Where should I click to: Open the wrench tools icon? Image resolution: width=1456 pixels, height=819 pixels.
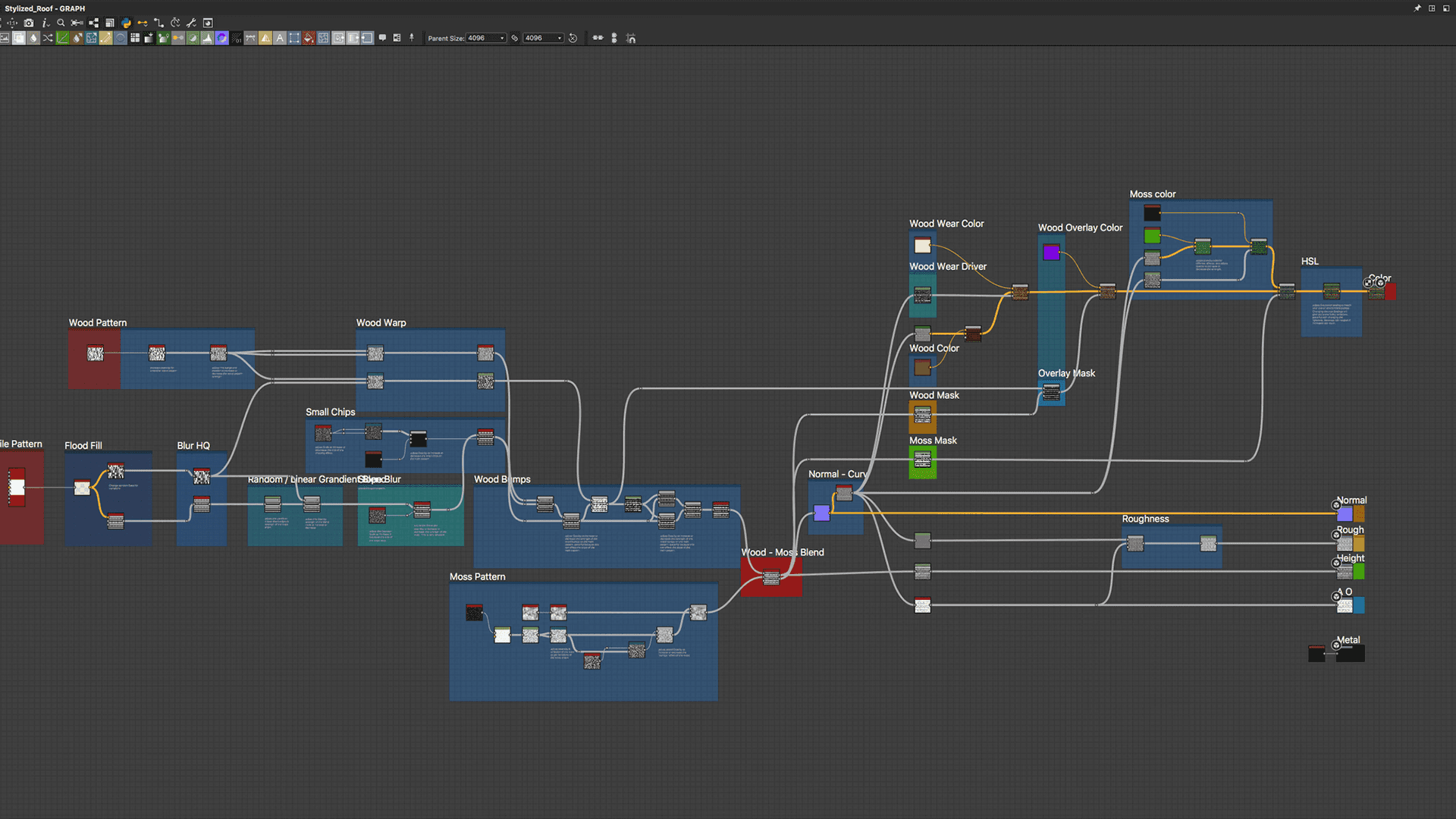point(191,23)
